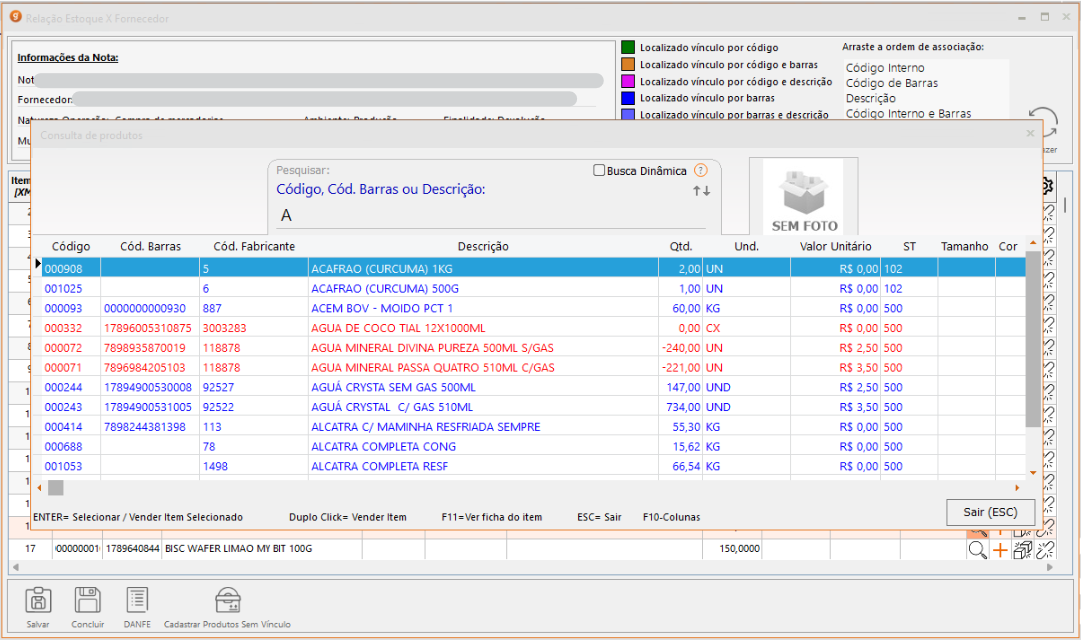Enable the Busca Dinâmica checkbox
The height and width of the screenshot is (640, 1081).
(599, 170)
